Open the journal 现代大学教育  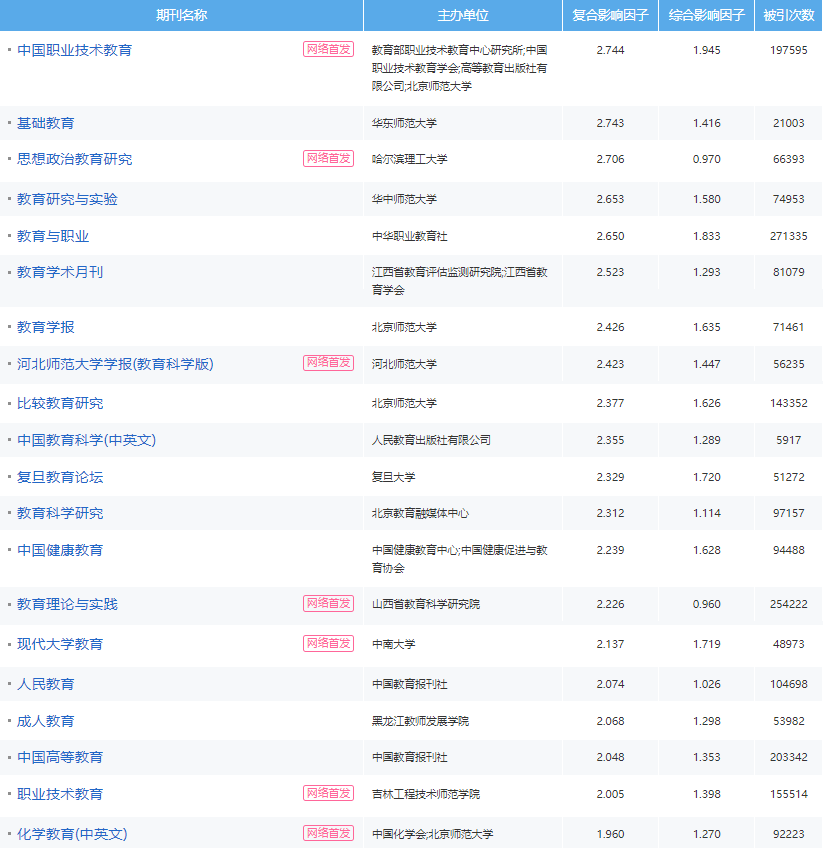pos(60,644)
